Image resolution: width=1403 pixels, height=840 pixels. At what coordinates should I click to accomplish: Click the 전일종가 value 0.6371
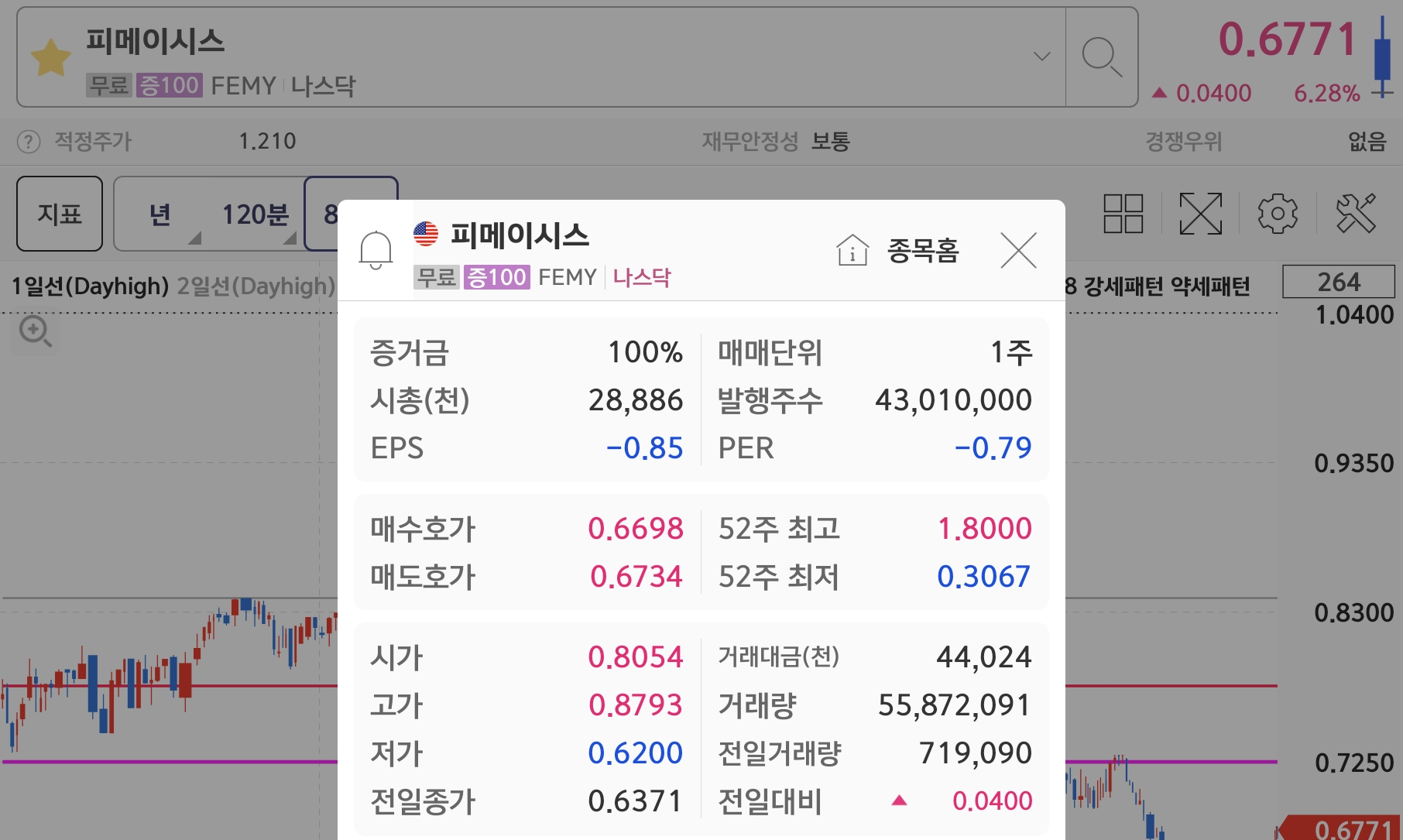click(x=636, y=801)
